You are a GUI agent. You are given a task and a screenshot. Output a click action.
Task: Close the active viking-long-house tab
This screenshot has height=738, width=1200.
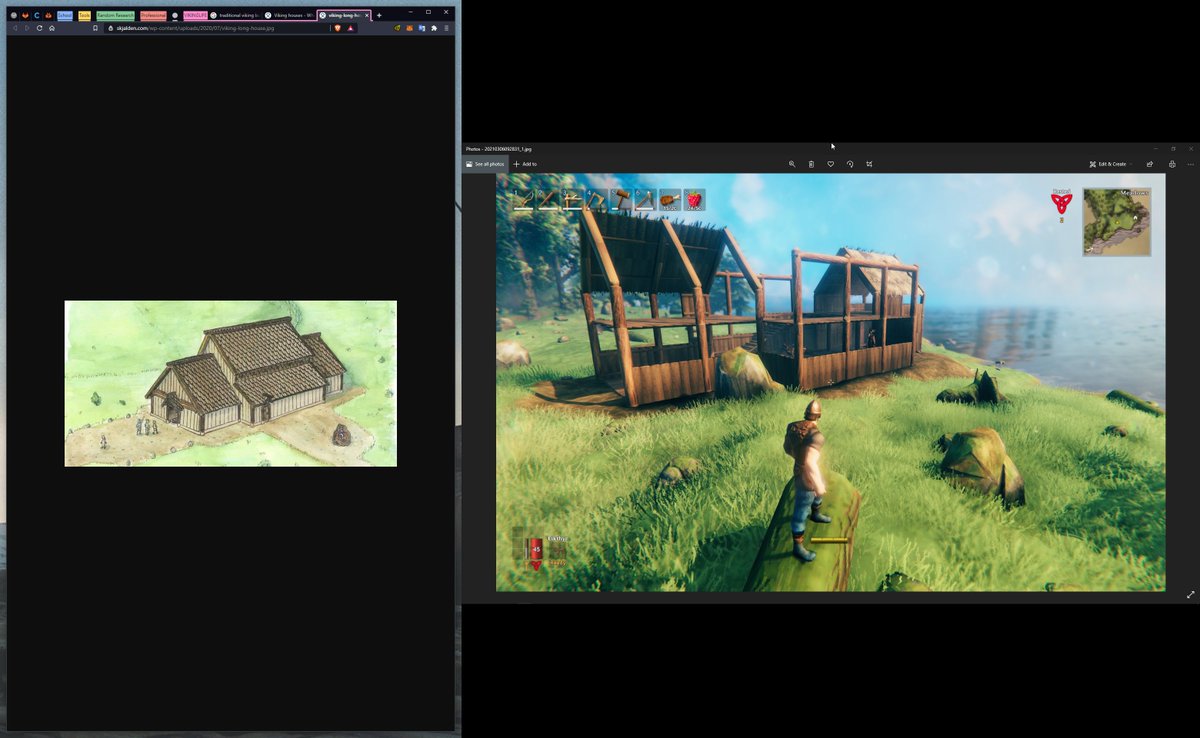pos(366,15)
